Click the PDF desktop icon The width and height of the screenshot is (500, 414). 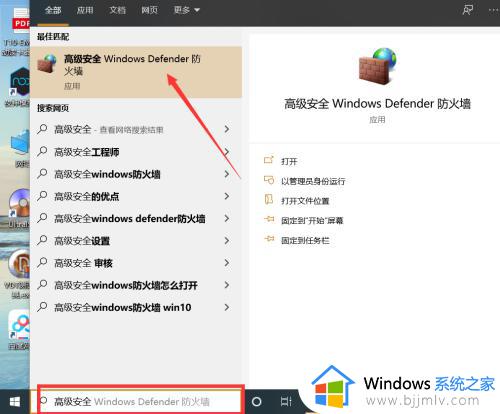click(x=21, y=20)
